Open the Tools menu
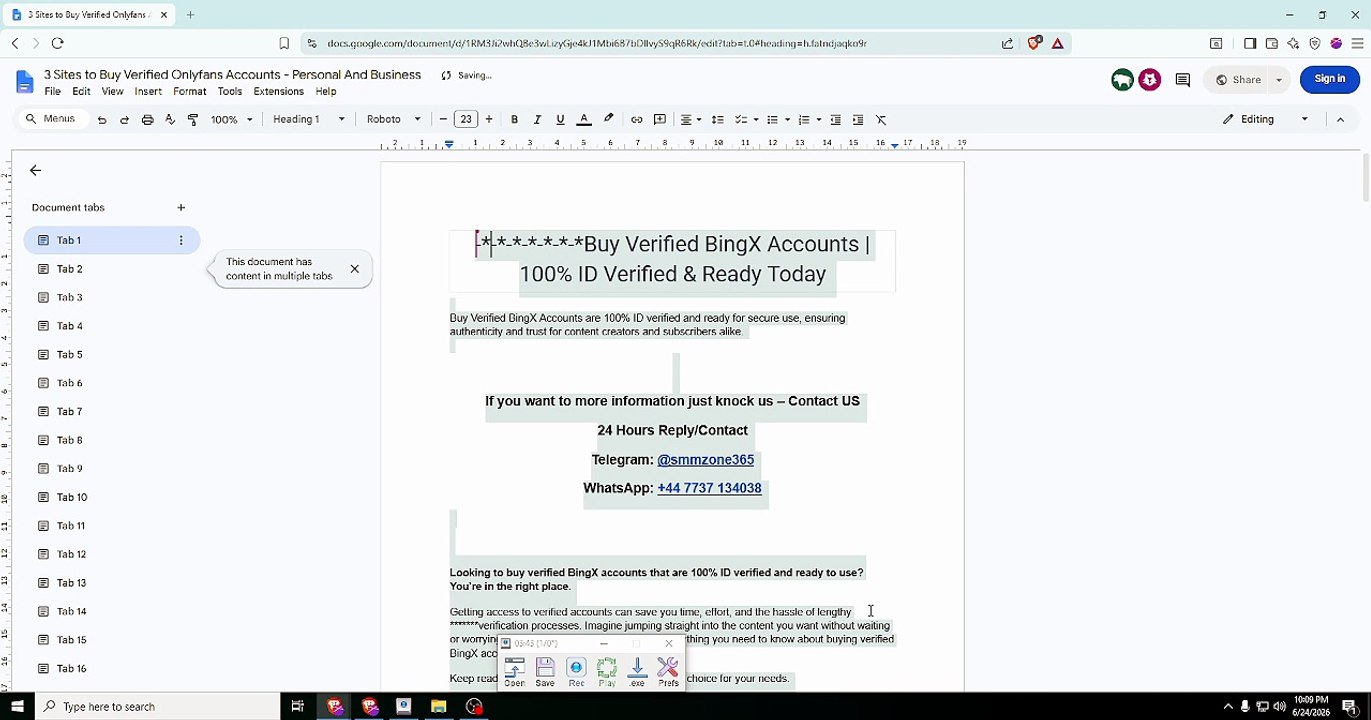This screenshot has width=1371, height=720. tap(230, 92)
